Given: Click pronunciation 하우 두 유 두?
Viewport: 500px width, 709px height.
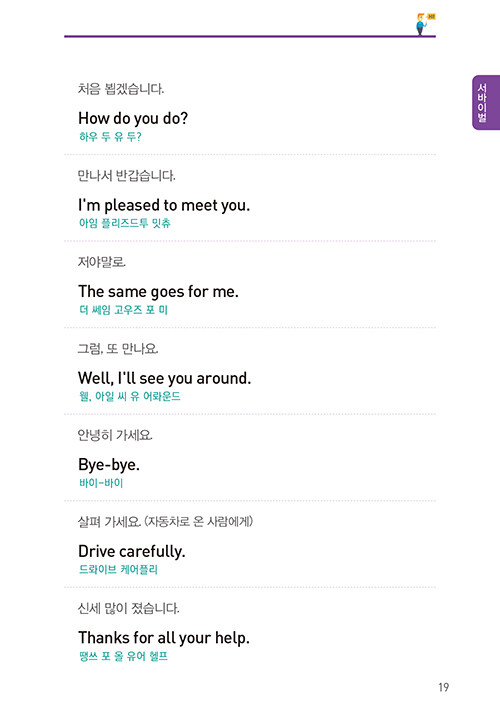Looking at the screenshot, I should 110,137.
